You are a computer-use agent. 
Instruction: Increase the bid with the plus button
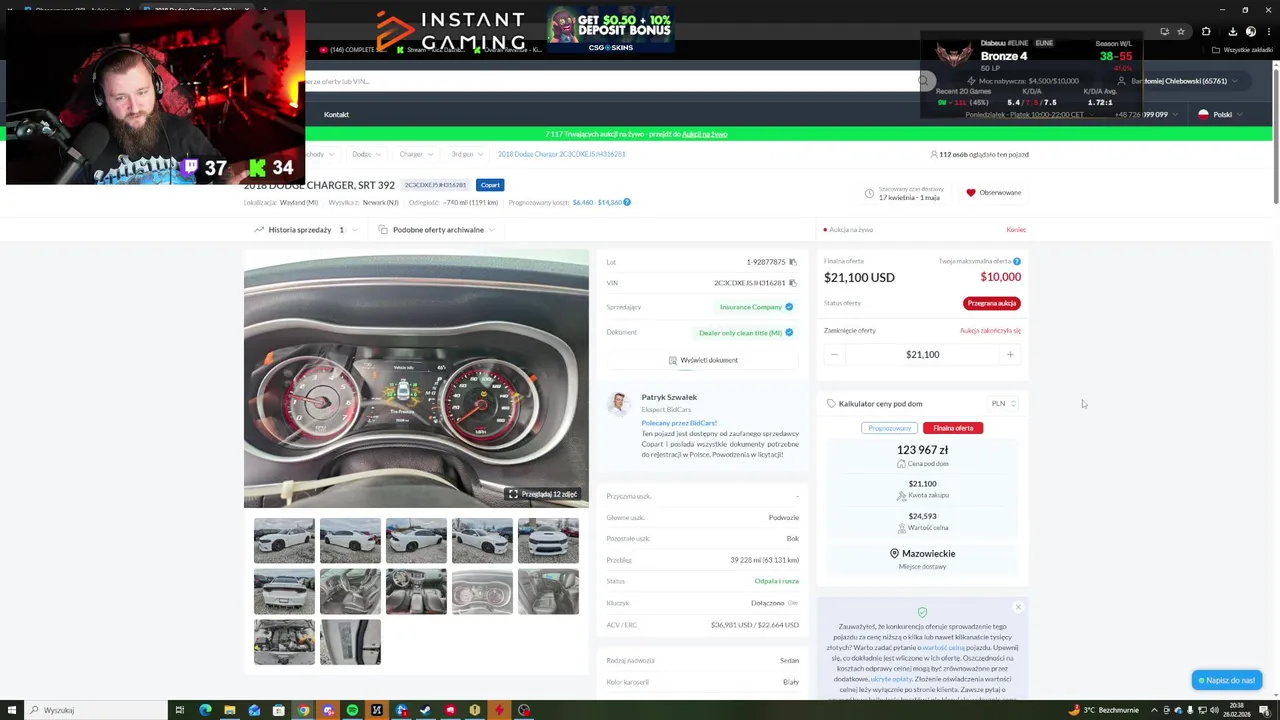tap(1010, 354)
